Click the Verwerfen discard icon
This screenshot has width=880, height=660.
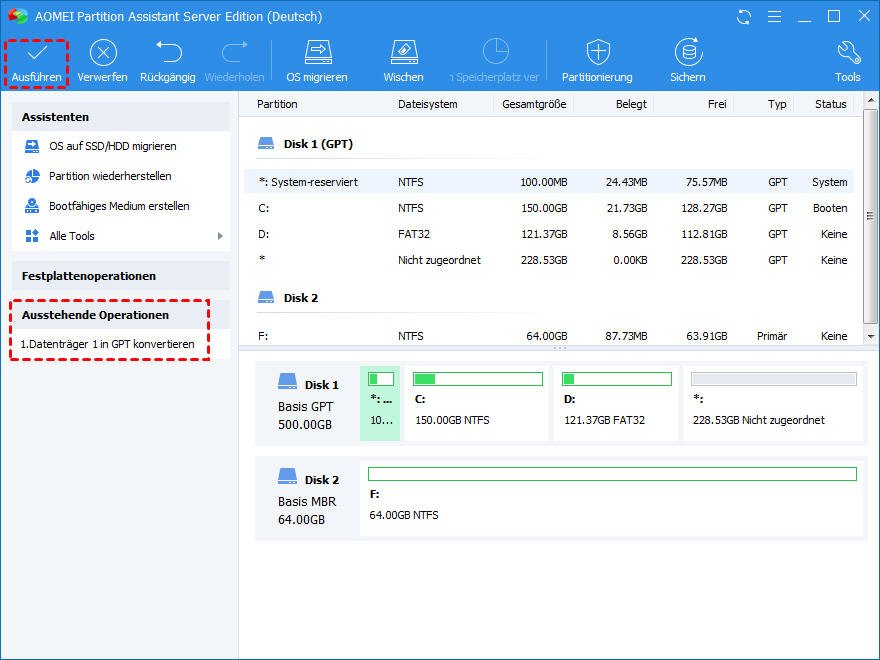coord(102,54)
